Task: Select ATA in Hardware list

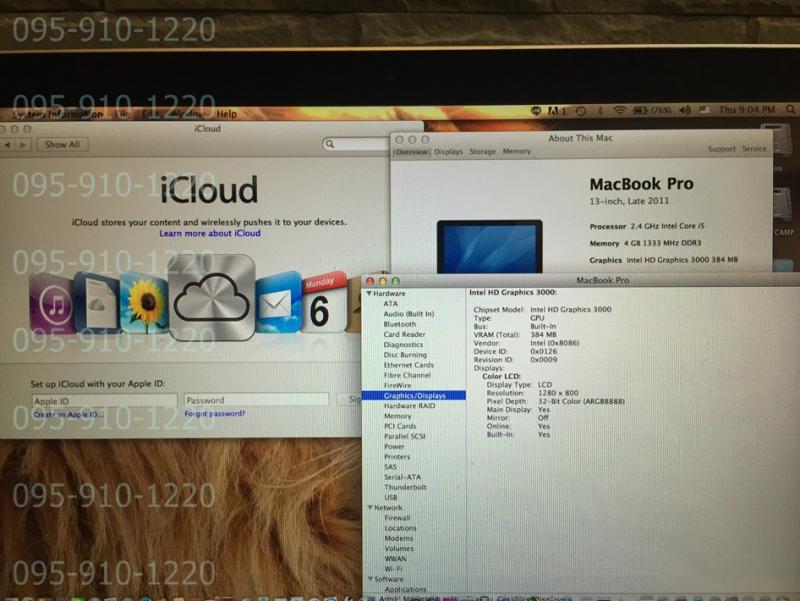Action: (390, 304)
